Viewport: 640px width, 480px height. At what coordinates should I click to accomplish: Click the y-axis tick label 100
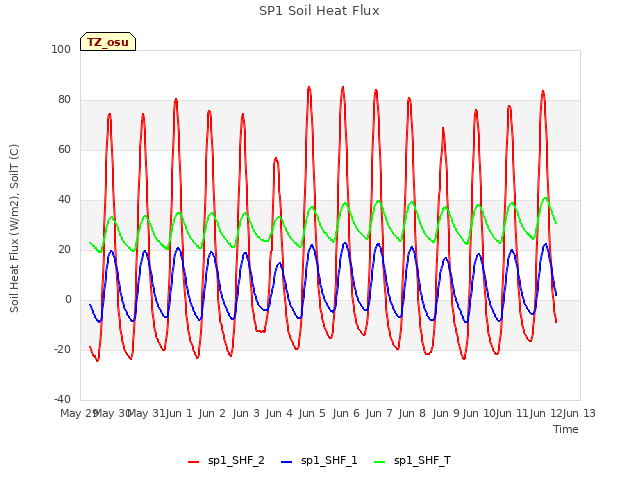coord(61,49)
